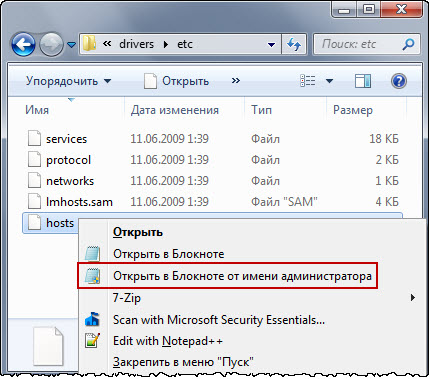Click the networks file icon
This screenshot has width=430, height=379.
(x=34, y=180)
